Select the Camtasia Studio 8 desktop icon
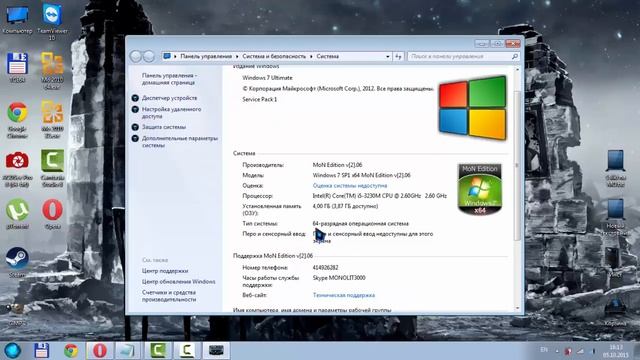Image resolution: width=640 pixels, height=360 pixels. coord(52,168)
